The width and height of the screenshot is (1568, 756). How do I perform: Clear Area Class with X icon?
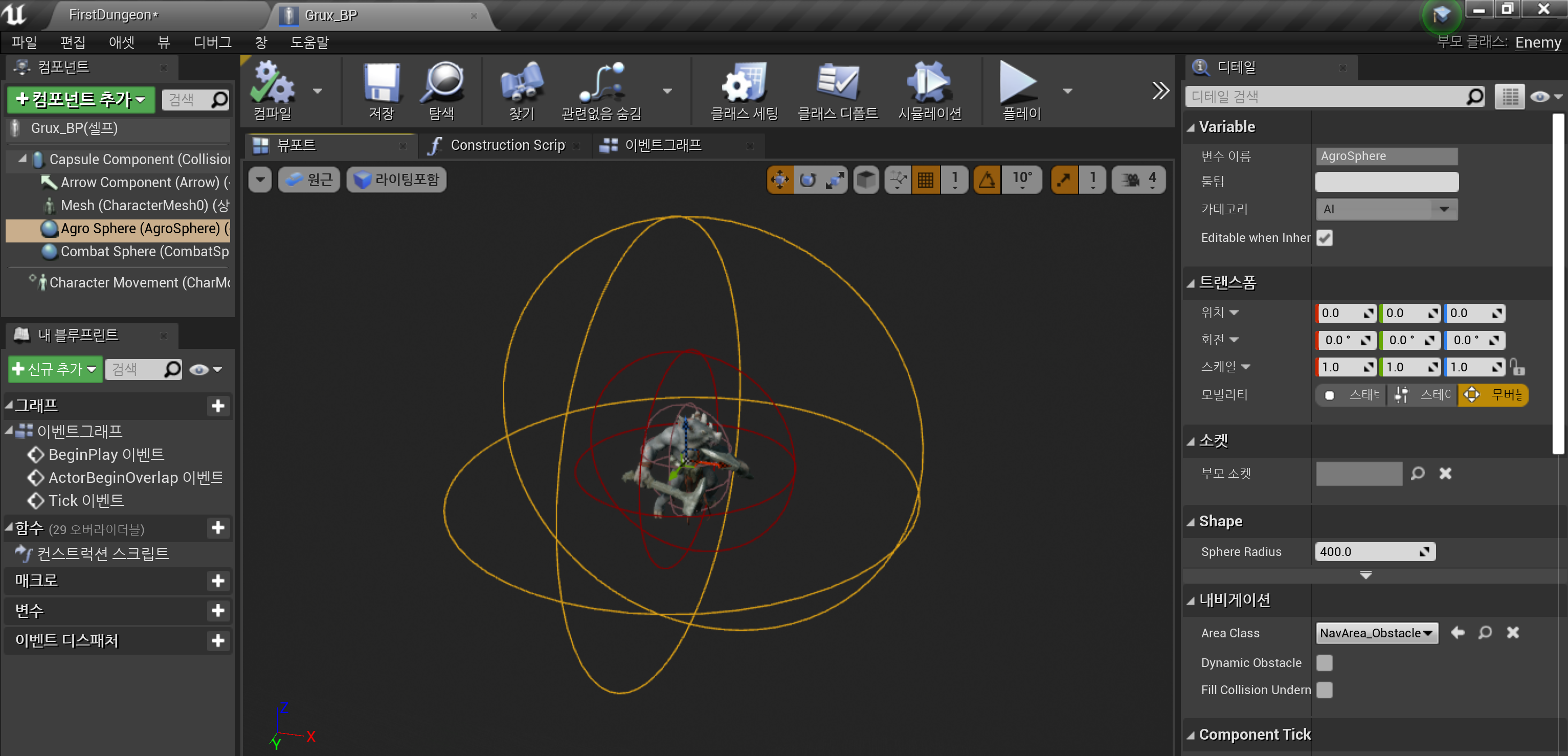[1513, 633]
